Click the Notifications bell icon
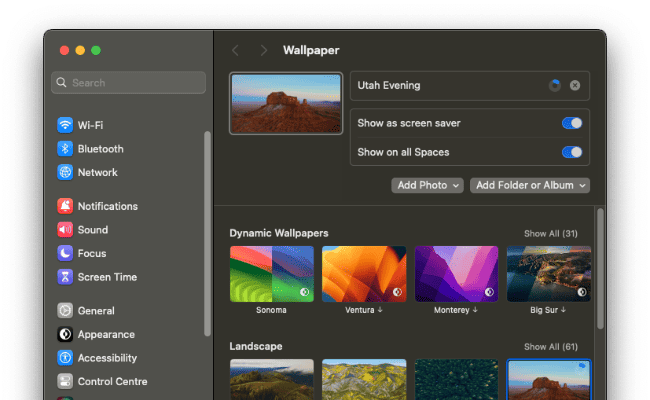The width and height of the screenshot is (650, 400). coord(65,206)
